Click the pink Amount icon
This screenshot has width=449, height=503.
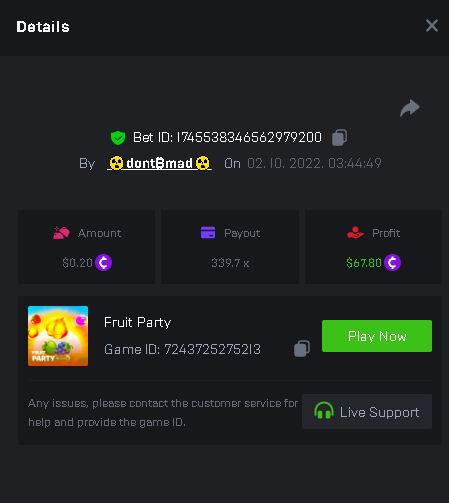coord(61,233)
